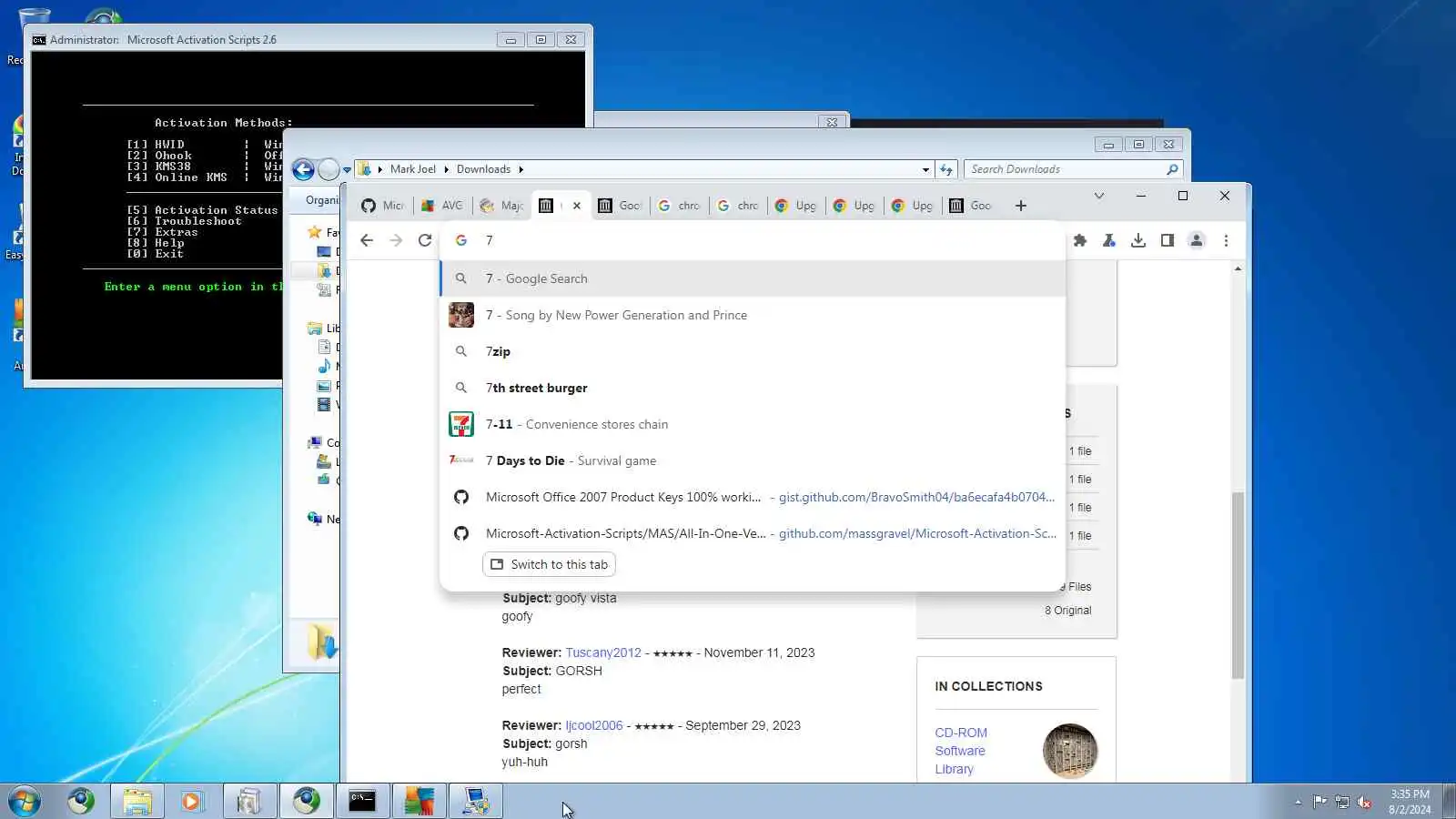Open network tray icon
The image size is (1456, 819).
point(1342,802)
